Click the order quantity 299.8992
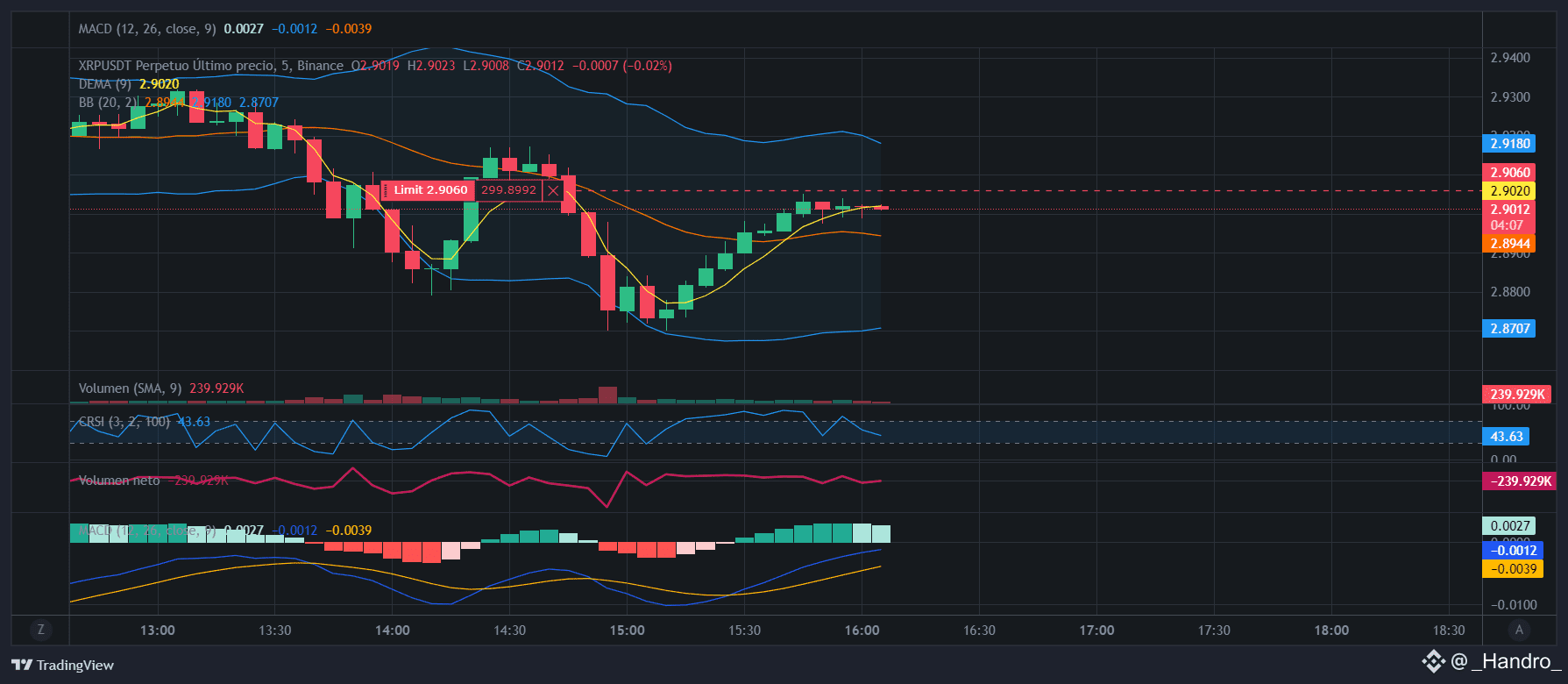 [x=508, y=190]
